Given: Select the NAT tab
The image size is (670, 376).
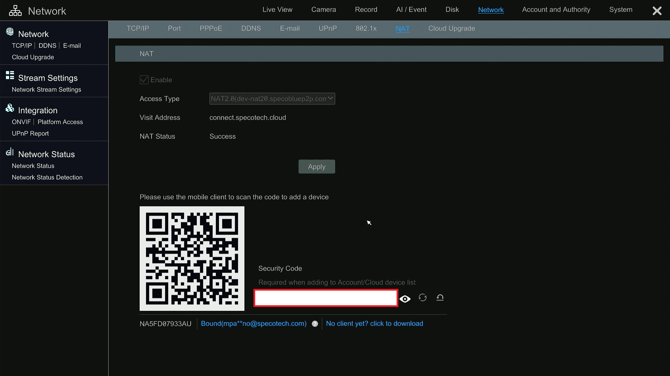Looking at the screenshot, I should (x=403, y=29).
